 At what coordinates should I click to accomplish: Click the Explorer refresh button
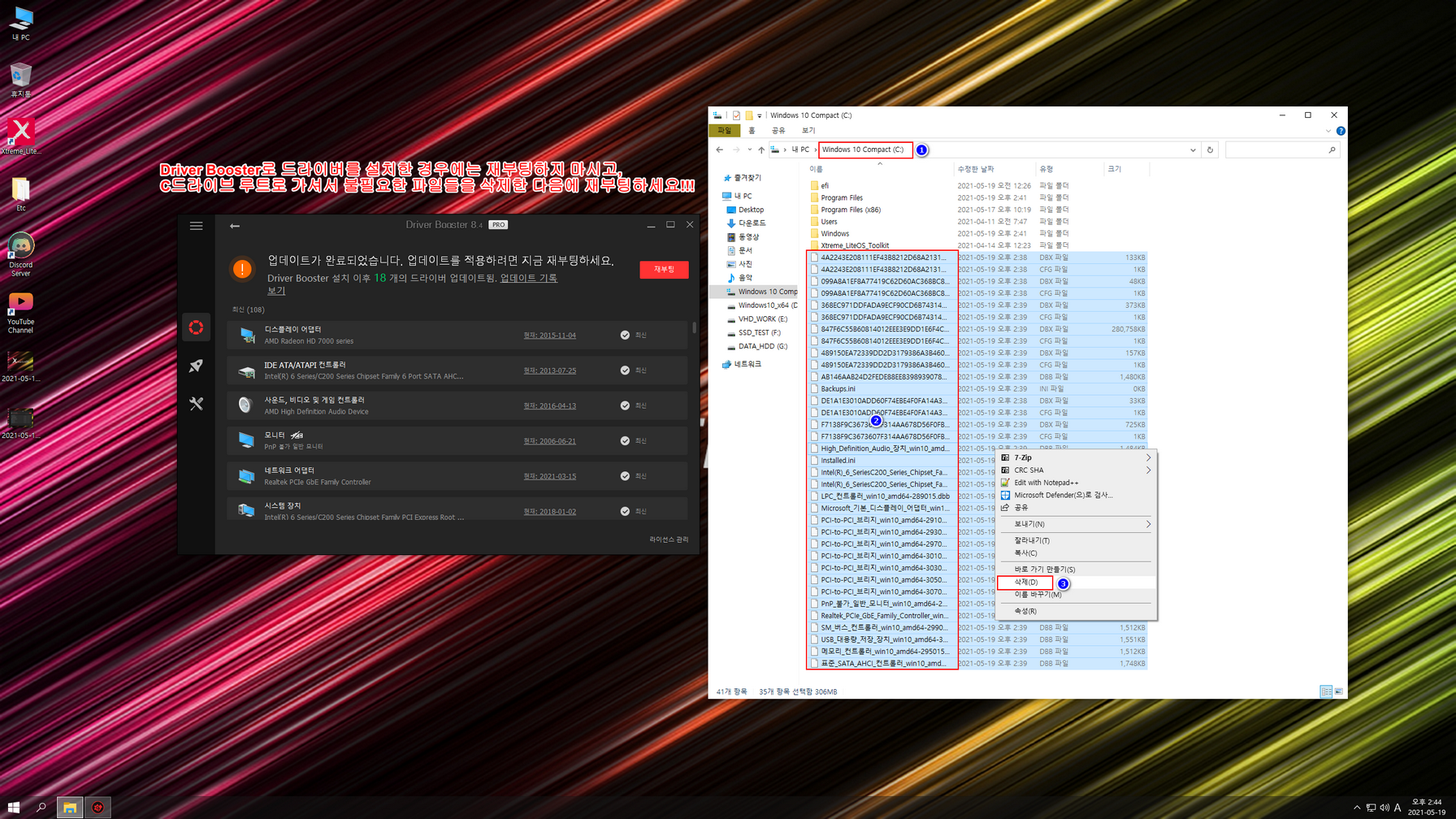(x=1210, y=149)
